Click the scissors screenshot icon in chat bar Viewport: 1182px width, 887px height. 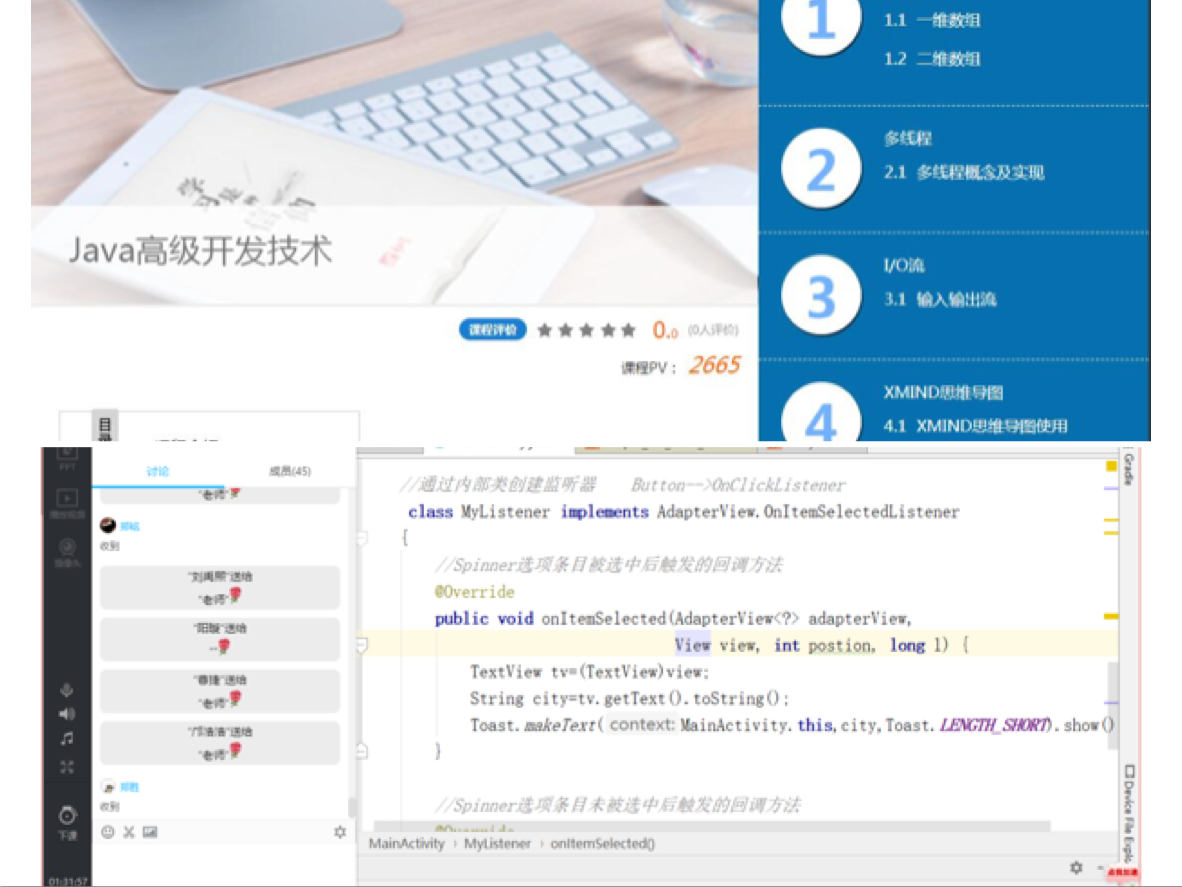tap(128, 831)
